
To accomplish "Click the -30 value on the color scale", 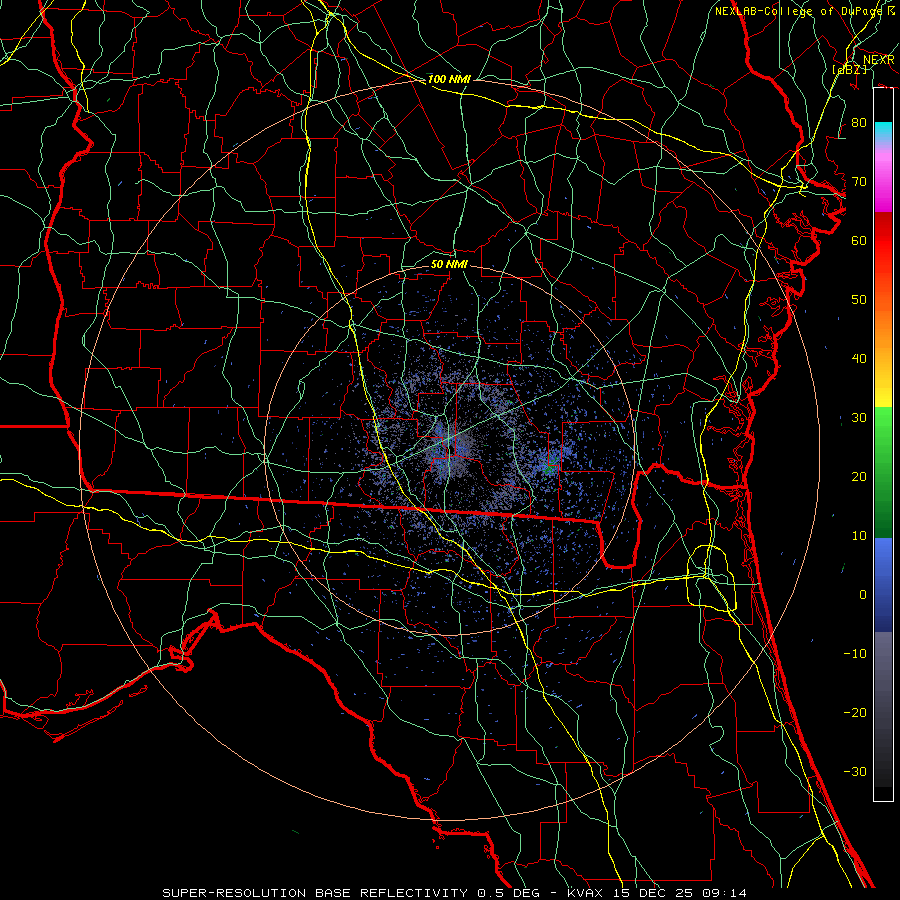I will (x=855, y=772).
